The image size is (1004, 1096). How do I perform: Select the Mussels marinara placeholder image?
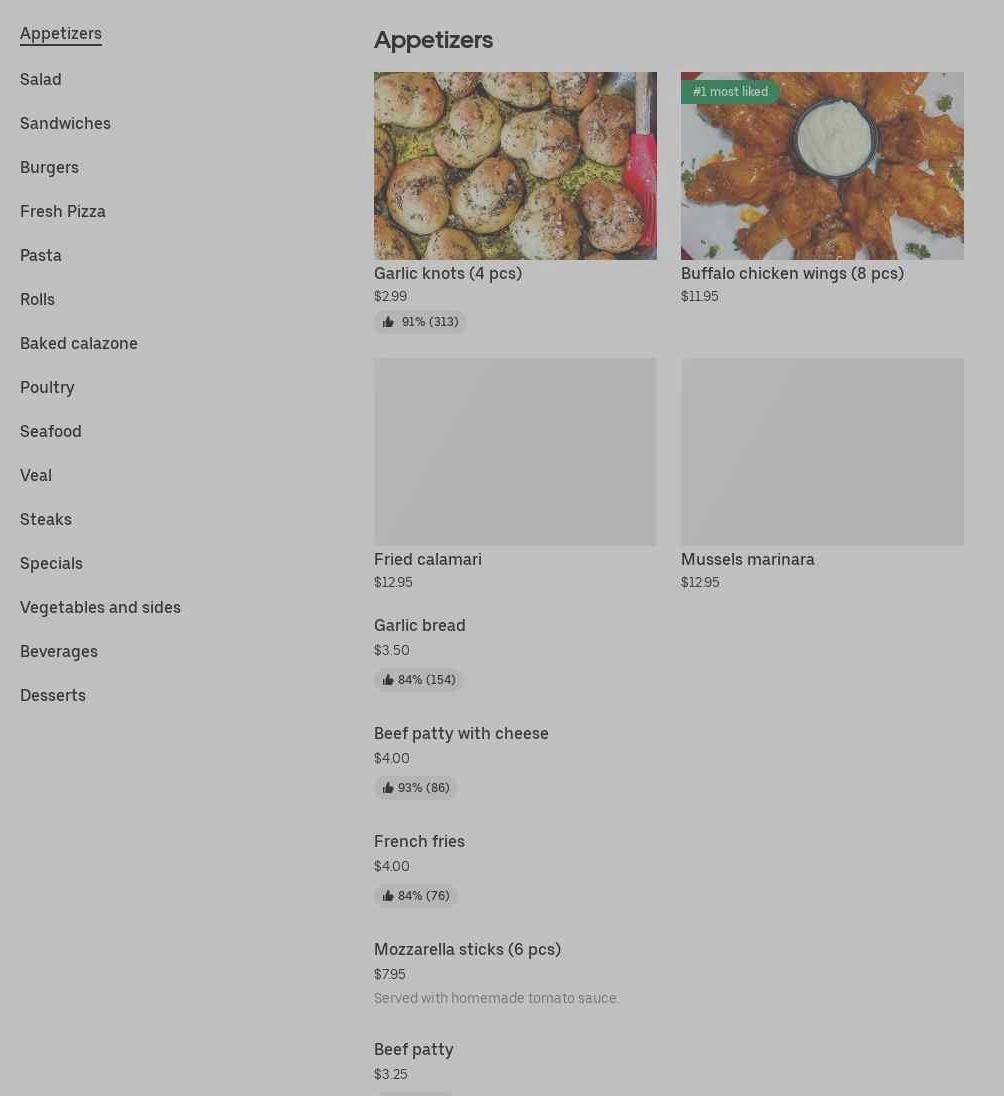pyautogui.click(x=822, y=452)
